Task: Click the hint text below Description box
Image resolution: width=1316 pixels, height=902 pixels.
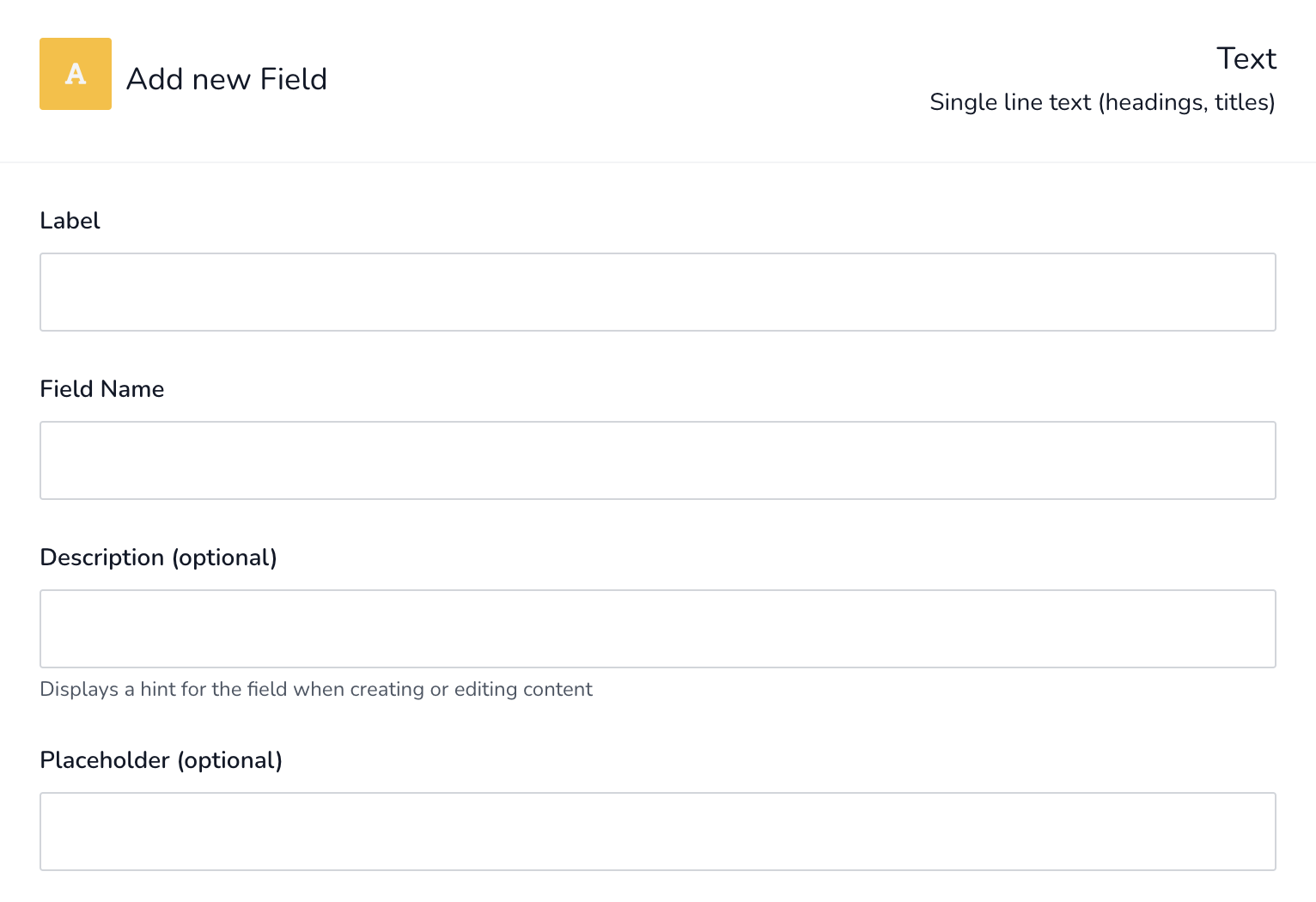Action: [316, 689]
